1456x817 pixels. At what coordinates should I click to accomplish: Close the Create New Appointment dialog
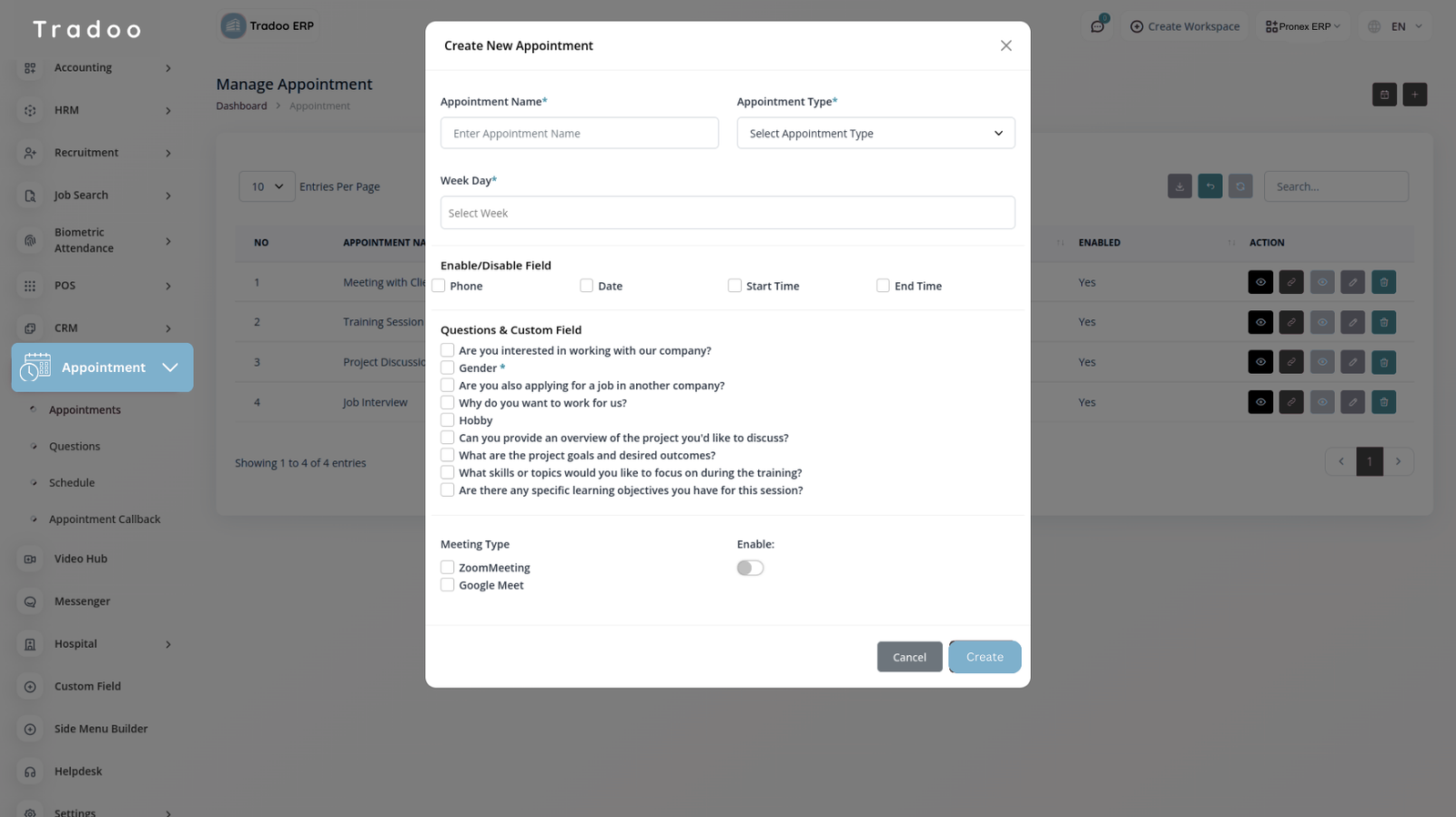coord(1006,45)
